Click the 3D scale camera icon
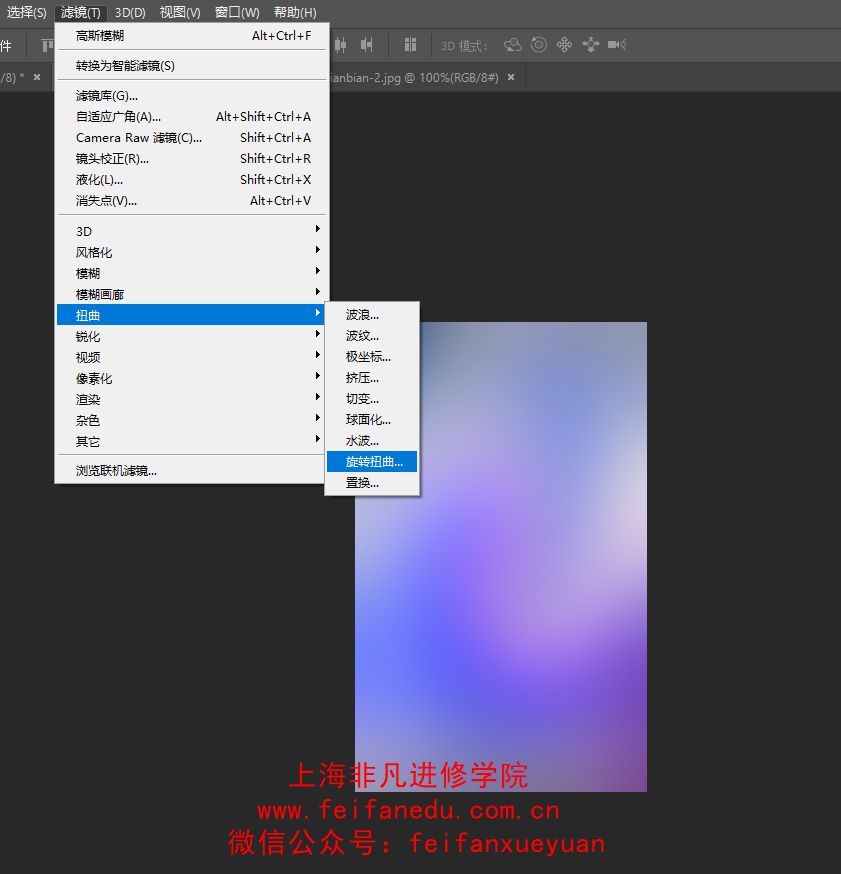The height and width of the screenshot is (874, 841). [618, 45]
